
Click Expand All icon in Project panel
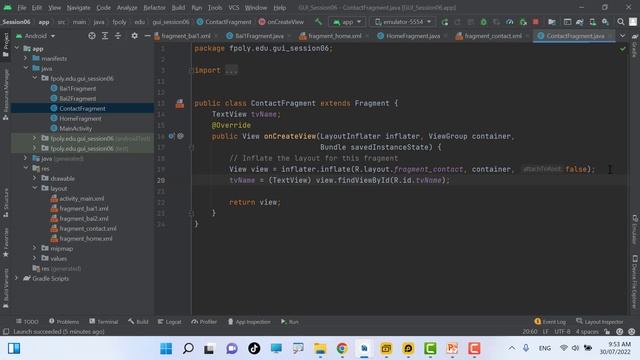tap(105, 36)
